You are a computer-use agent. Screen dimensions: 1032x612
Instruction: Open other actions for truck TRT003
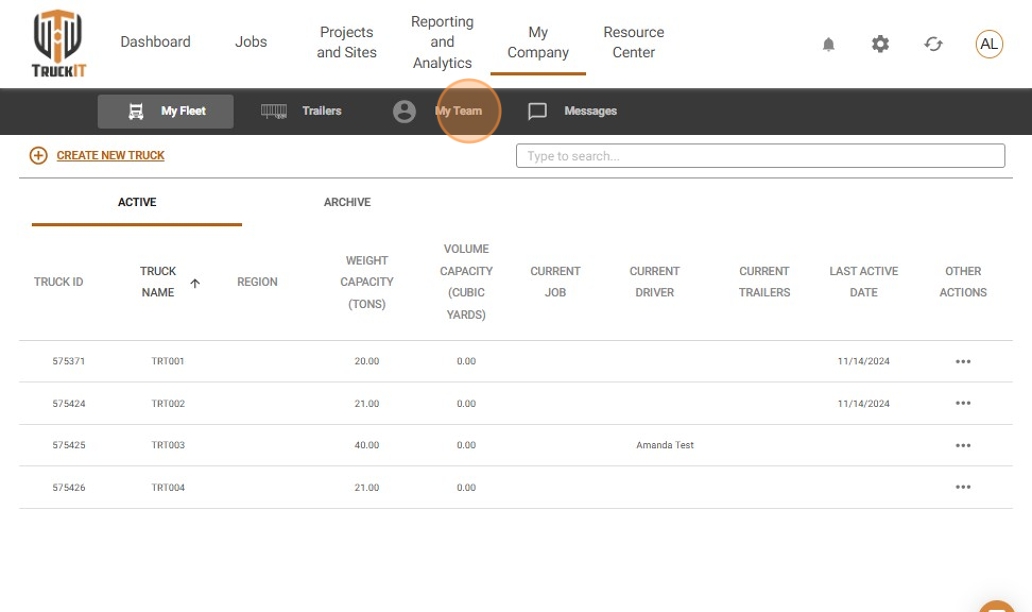coord(963,446)
